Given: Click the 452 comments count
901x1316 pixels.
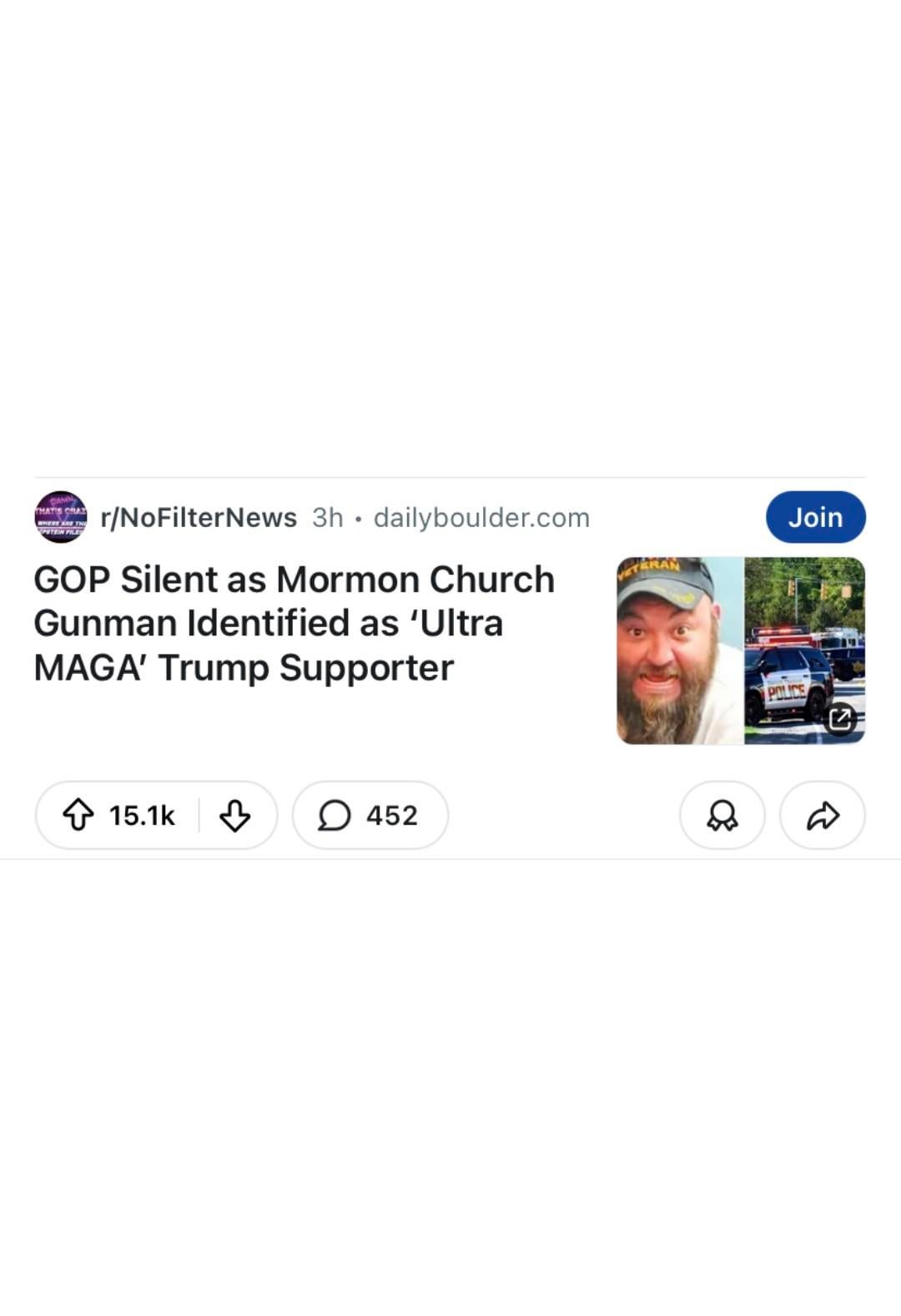Looking at the screenshot, I should click(391, 815).
